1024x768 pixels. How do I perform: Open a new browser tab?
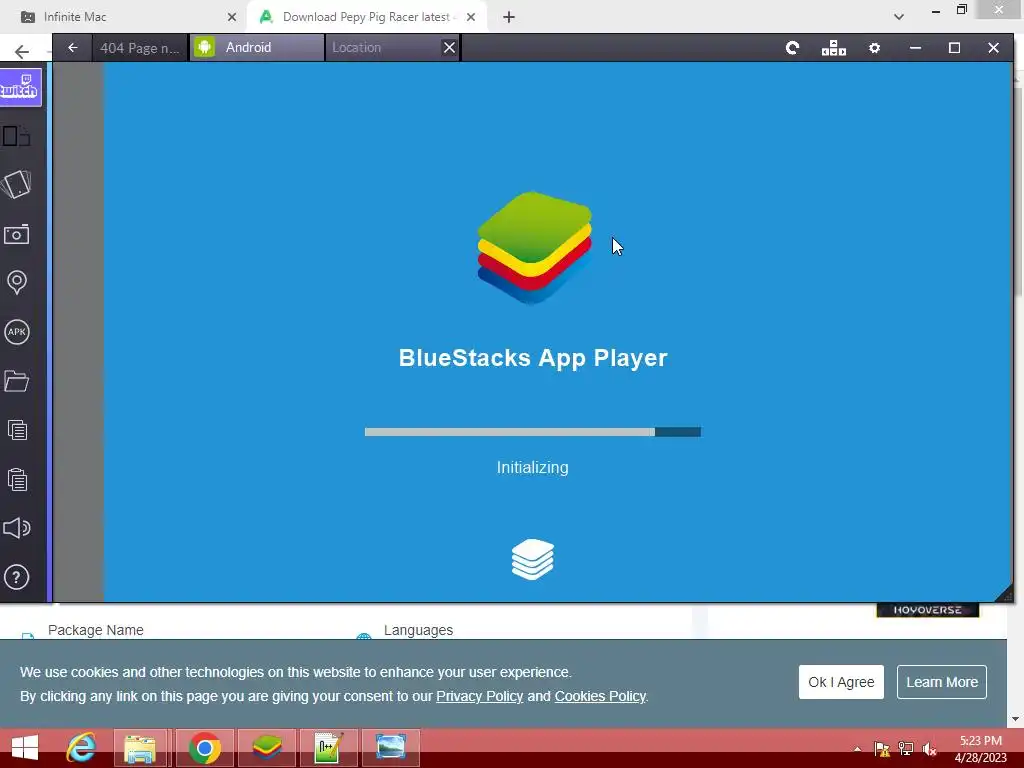tap(509, 17)
